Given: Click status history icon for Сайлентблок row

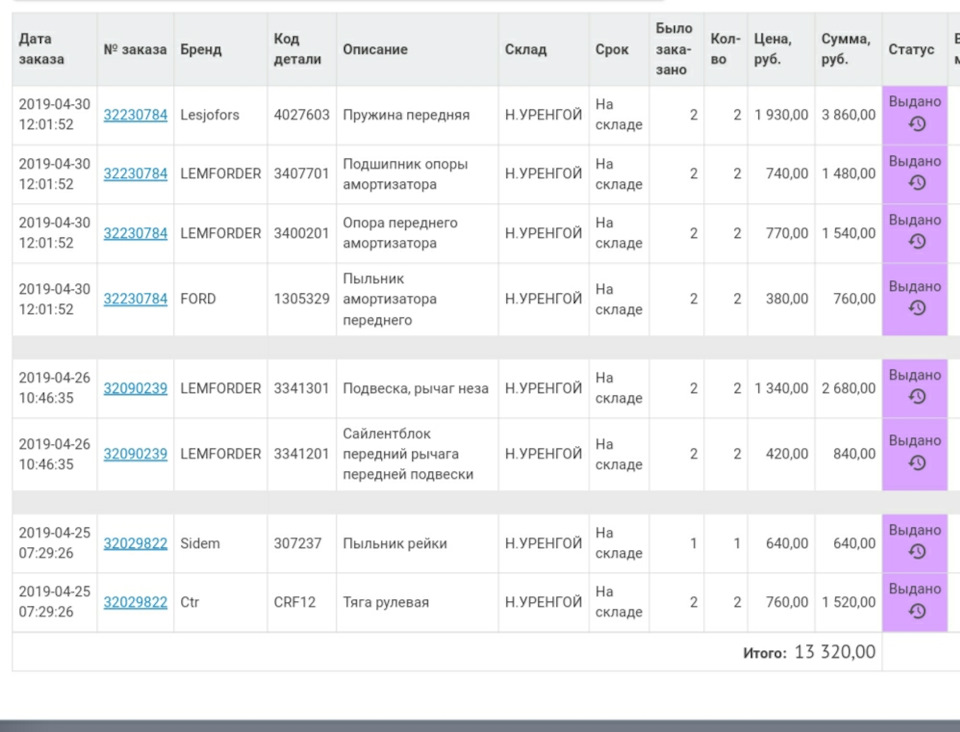Looking at the screenshot, I should (x=916, y=463).
